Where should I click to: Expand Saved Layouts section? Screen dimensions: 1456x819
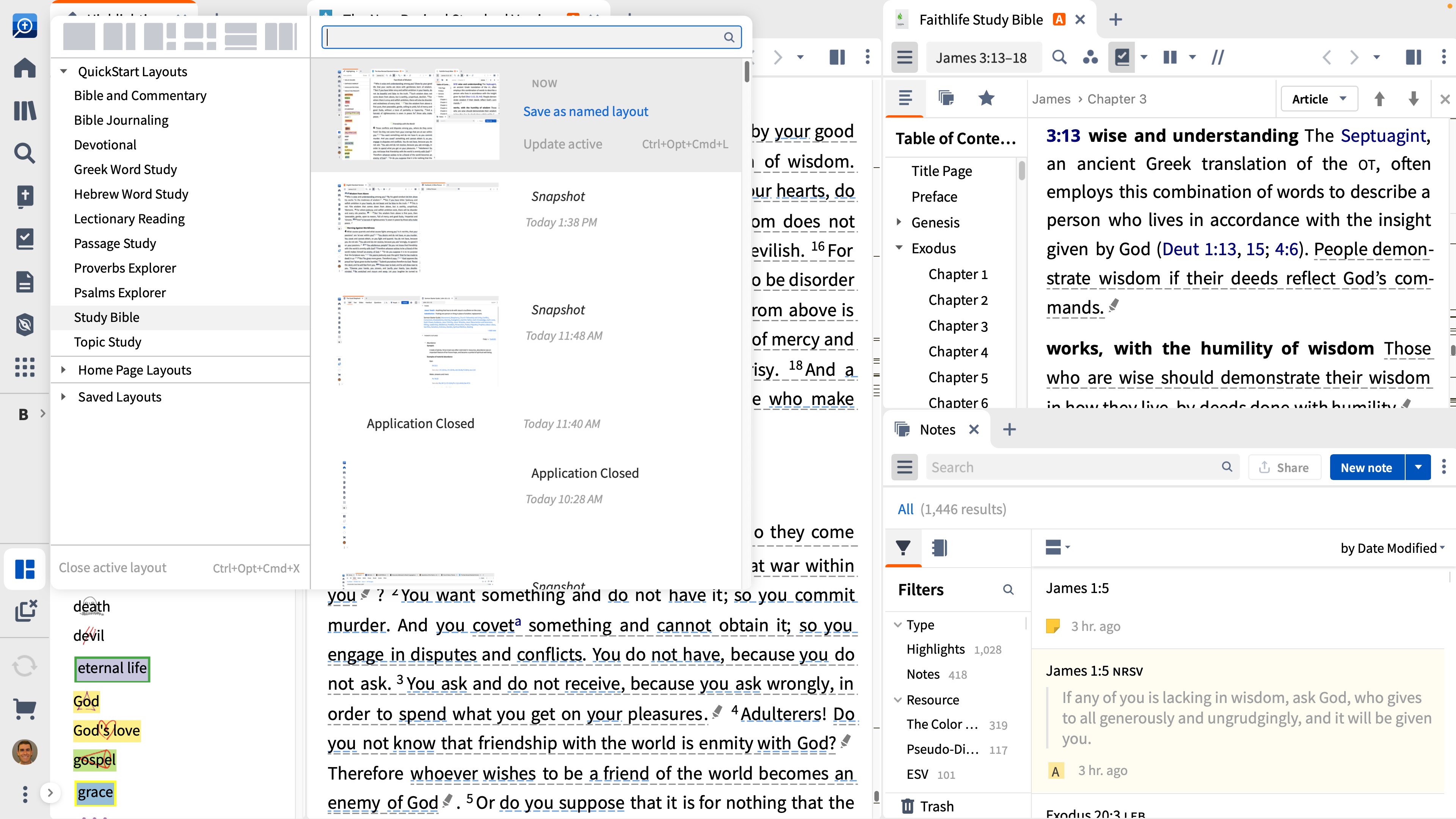coord(64,397)
